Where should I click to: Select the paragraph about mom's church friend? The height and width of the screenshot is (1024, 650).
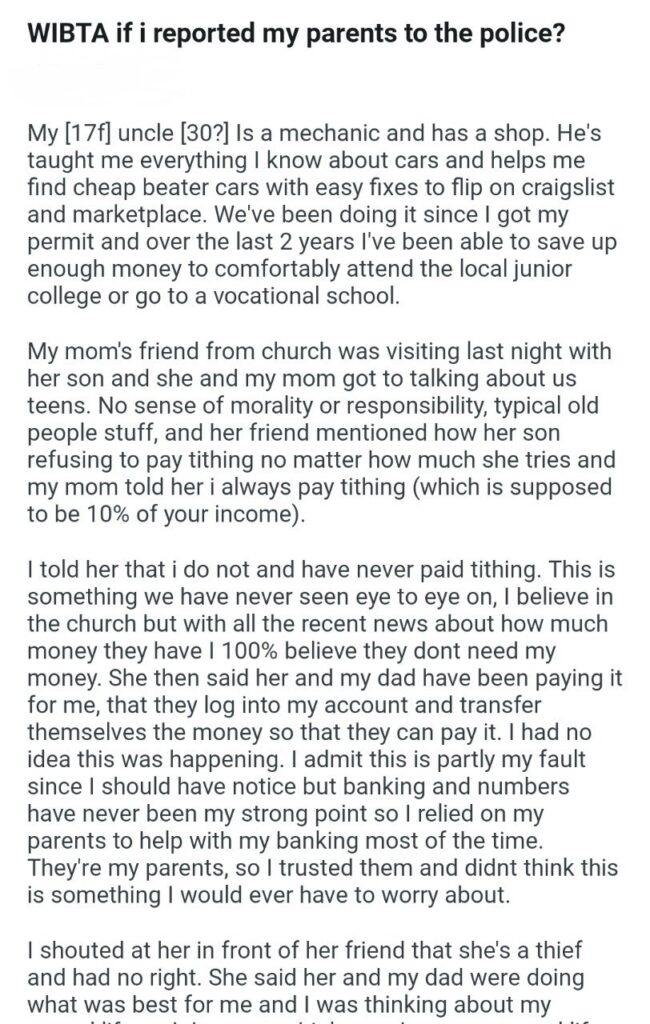pos(320,432)
